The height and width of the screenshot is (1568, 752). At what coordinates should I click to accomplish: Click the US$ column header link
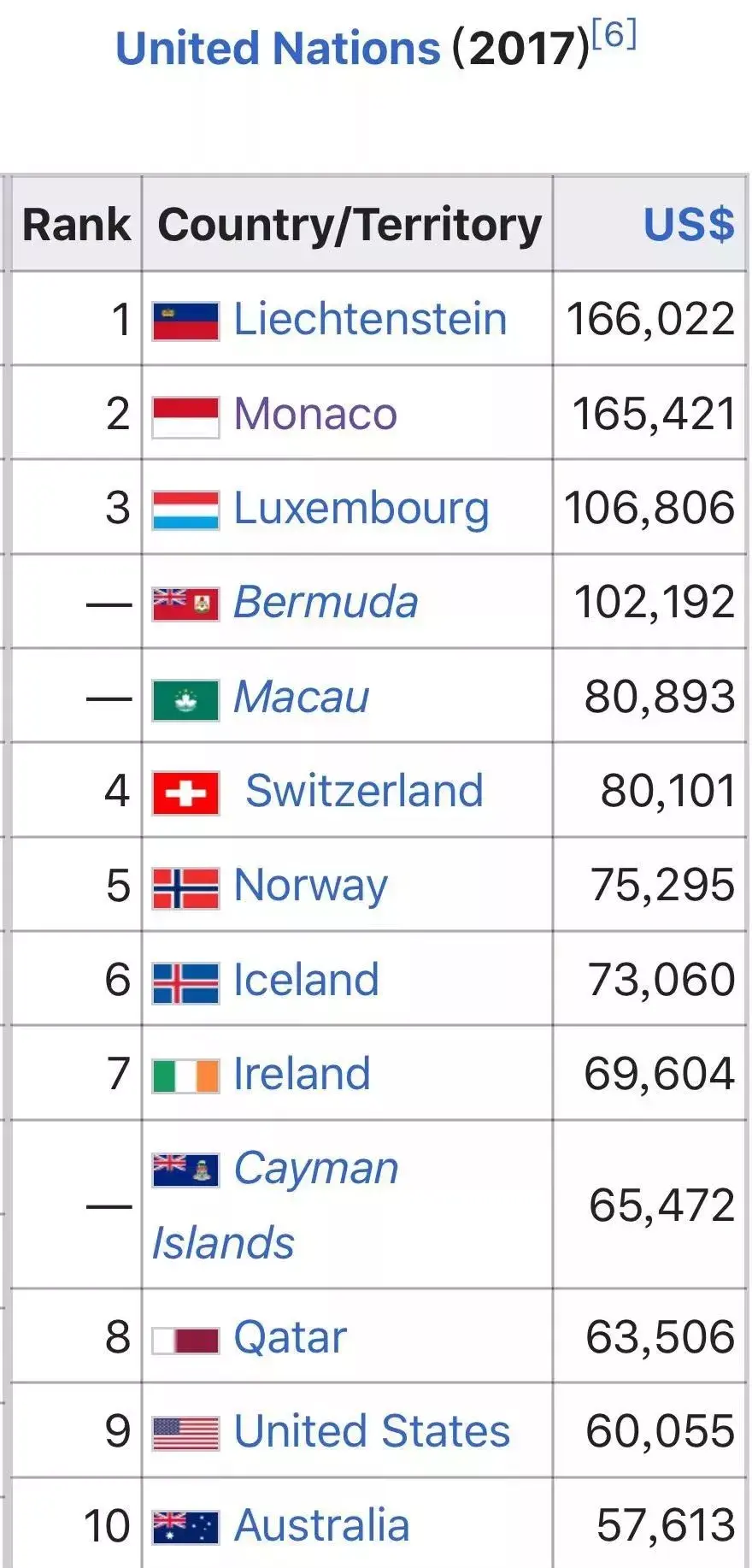688,225
